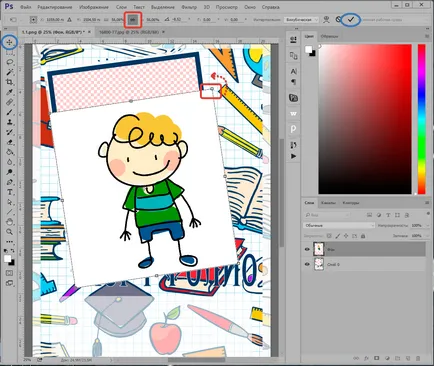Switch to the Контуры tab

point(351,203)
